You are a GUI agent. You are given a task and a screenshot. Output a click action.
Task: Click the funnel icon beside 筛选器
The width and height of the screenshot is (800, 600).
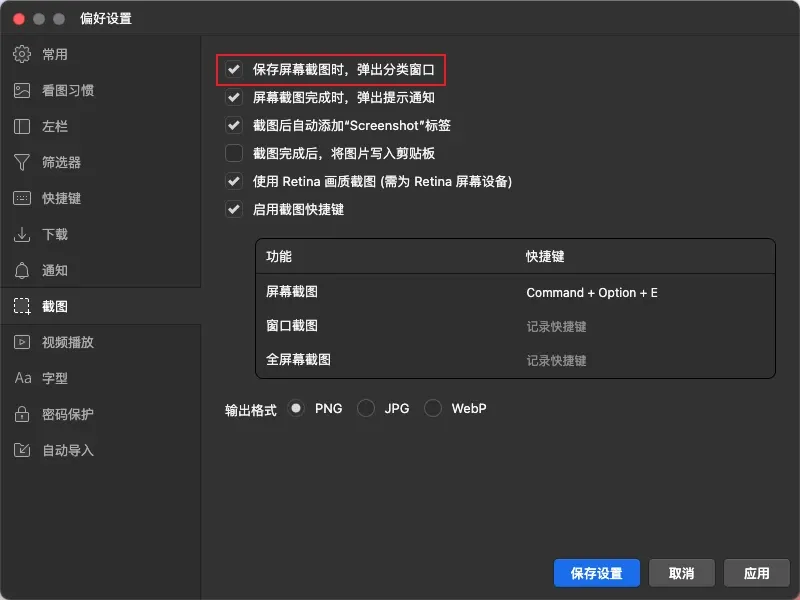(21, 162)
